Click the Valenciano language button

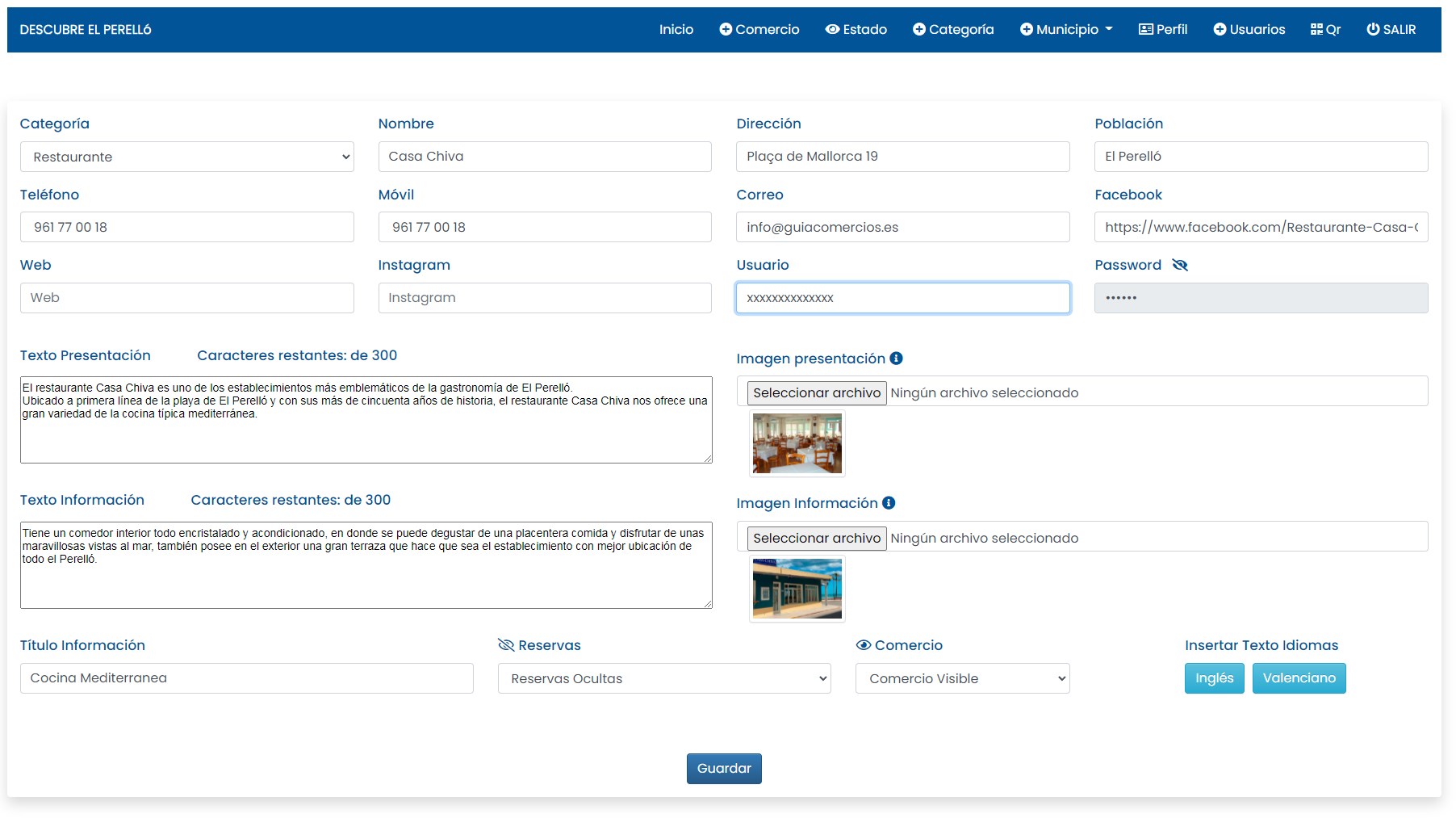coord(1299,678)
